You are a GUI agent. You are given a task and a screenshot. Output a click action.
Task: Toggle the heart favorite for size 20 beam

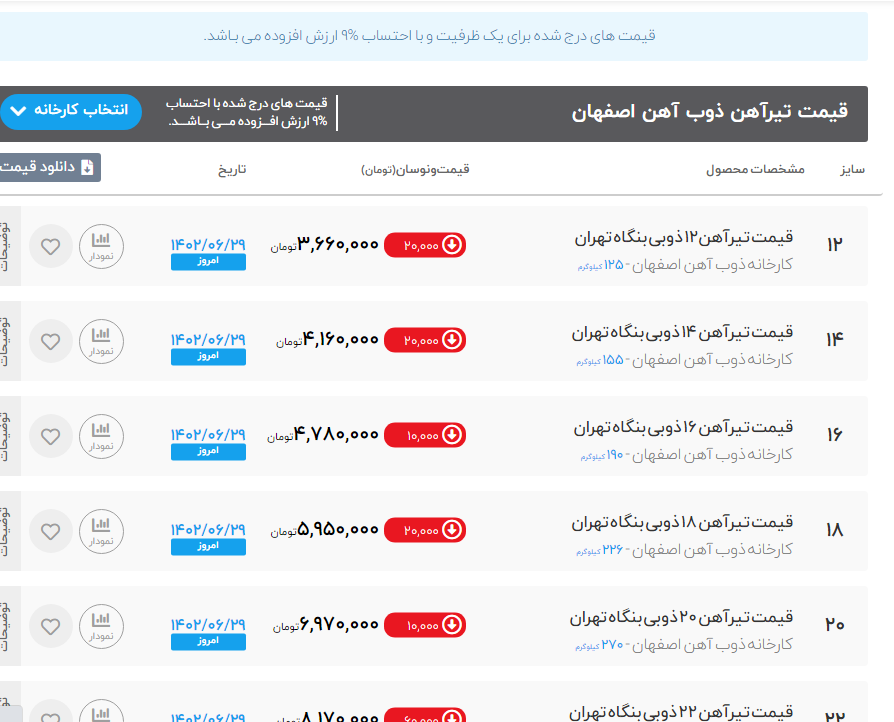point(51,626)
